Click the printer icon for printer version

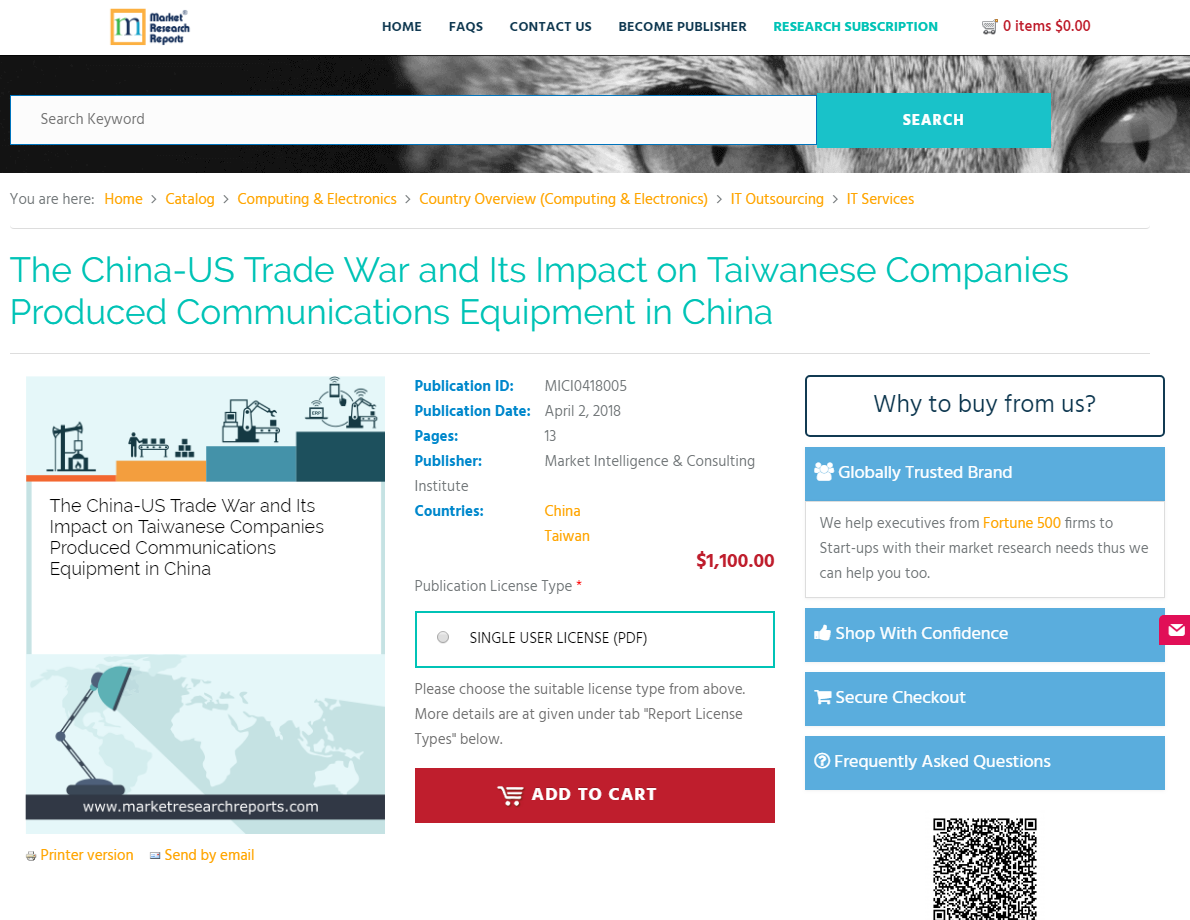[31, 856]
